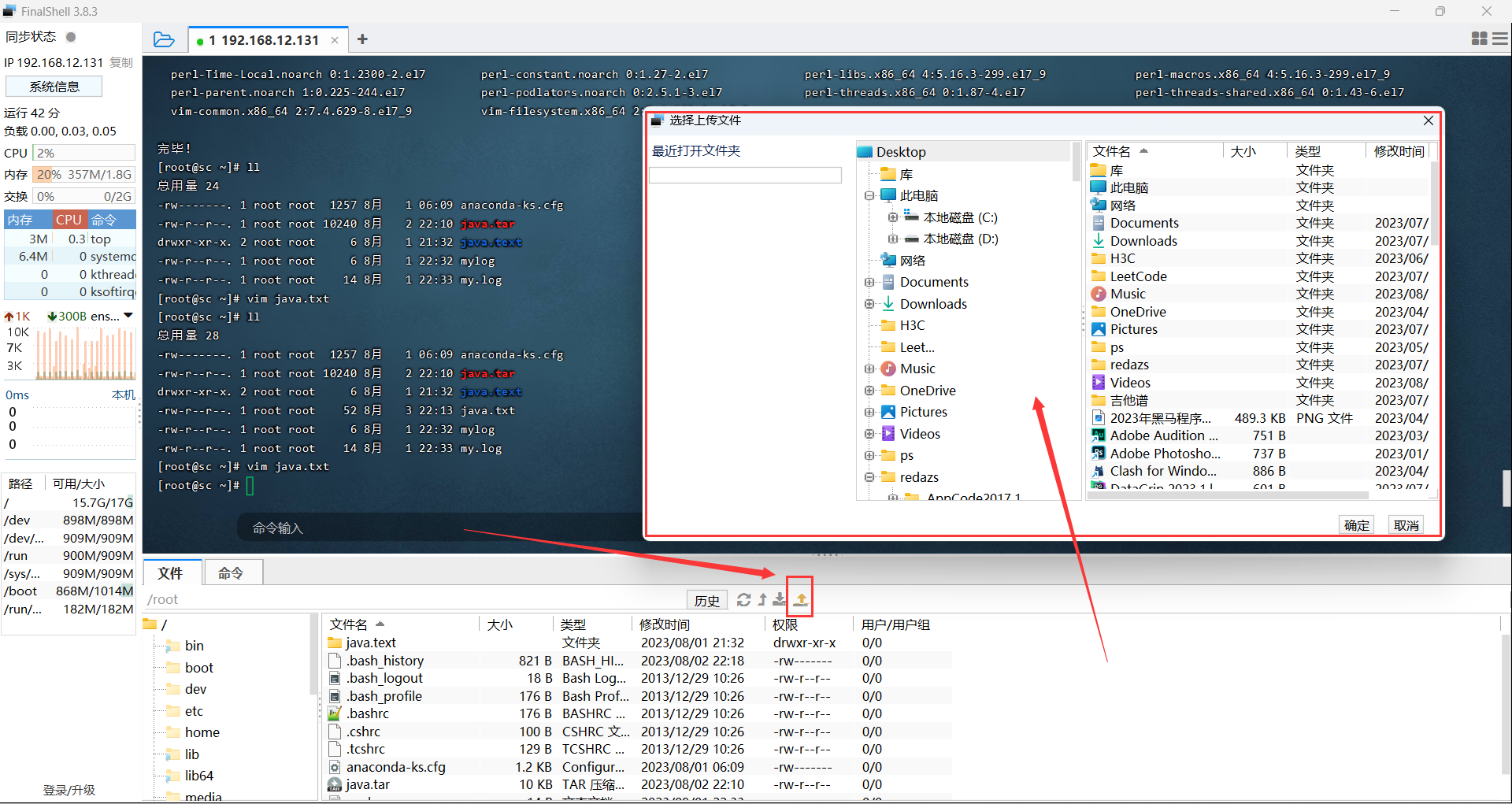The image size is (1512, 804).
Task: Close the upload file dialog
Action: [x=1429, y=120]
